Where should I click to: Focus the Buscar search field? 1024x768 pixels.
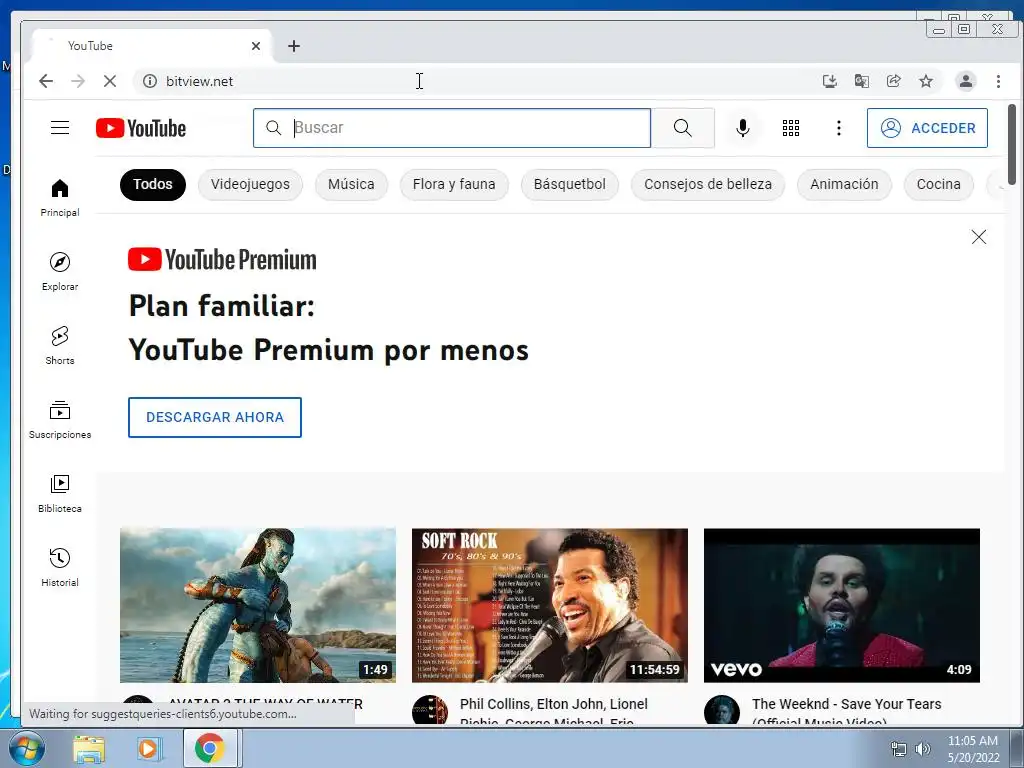tap(452, 128)
